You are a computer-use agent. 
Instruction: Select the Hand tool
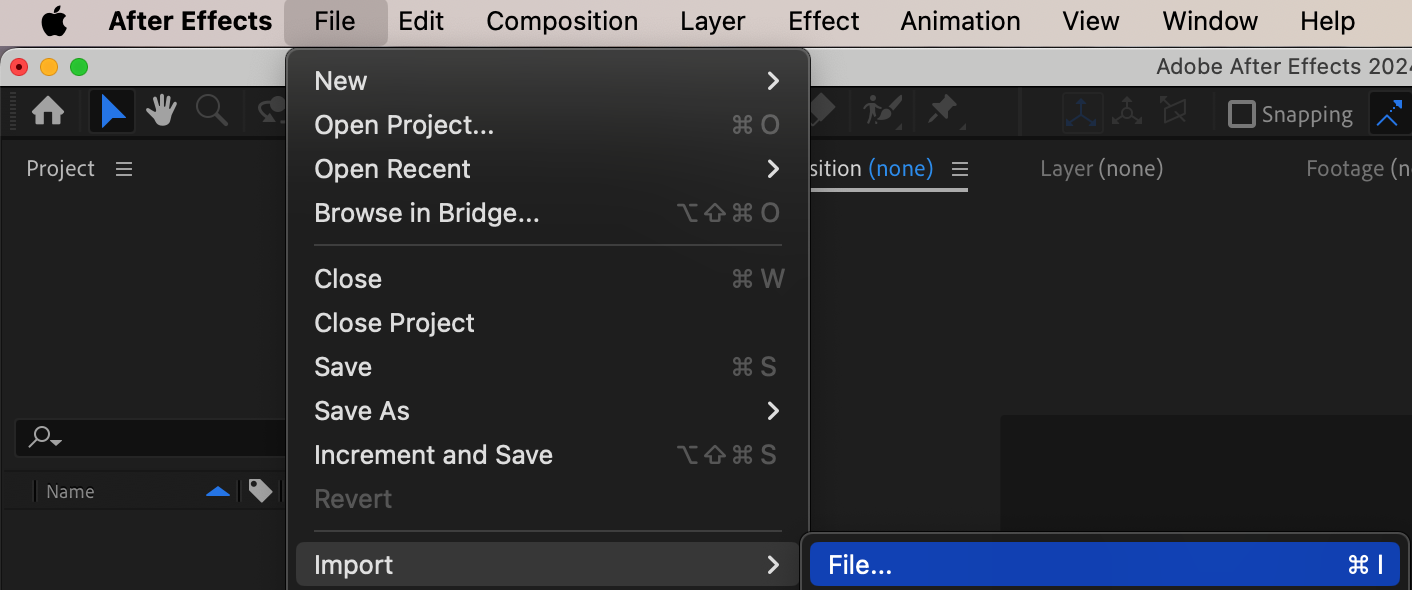[x=161, y=111]
